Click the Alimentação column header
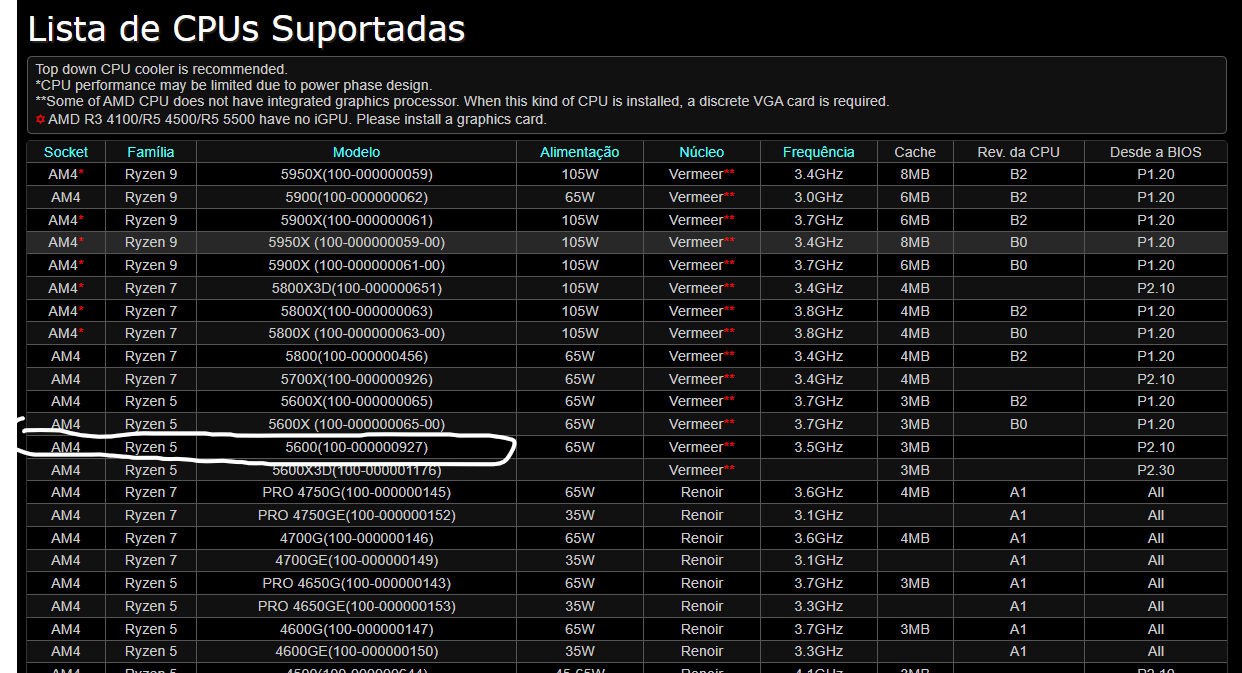 (x=580, y=152)
